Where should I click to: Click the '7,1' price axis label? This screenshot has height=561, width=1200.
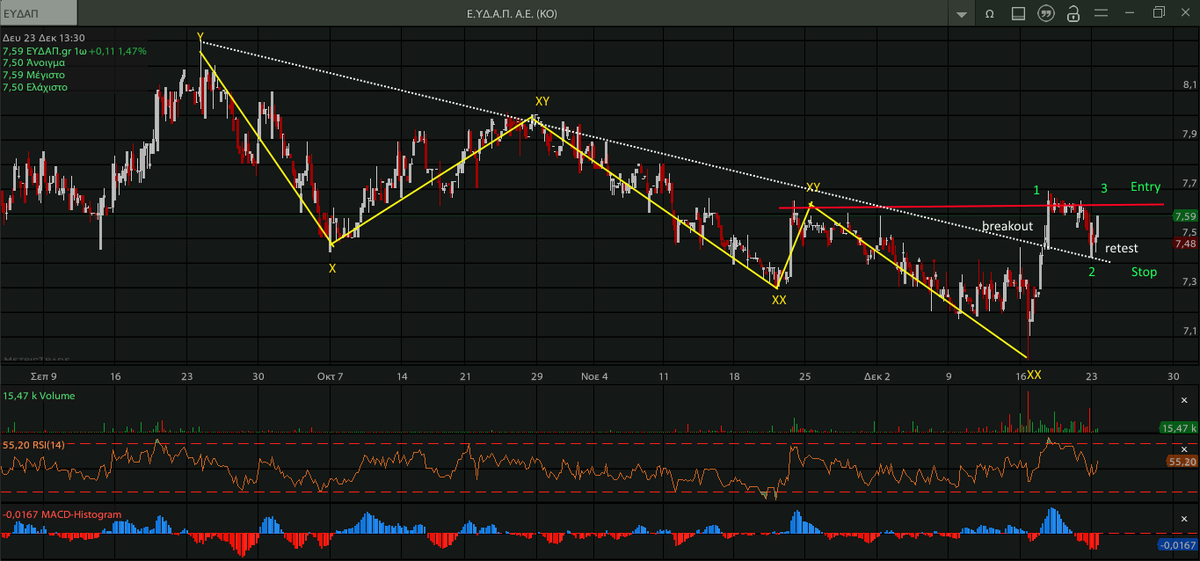1190,330
